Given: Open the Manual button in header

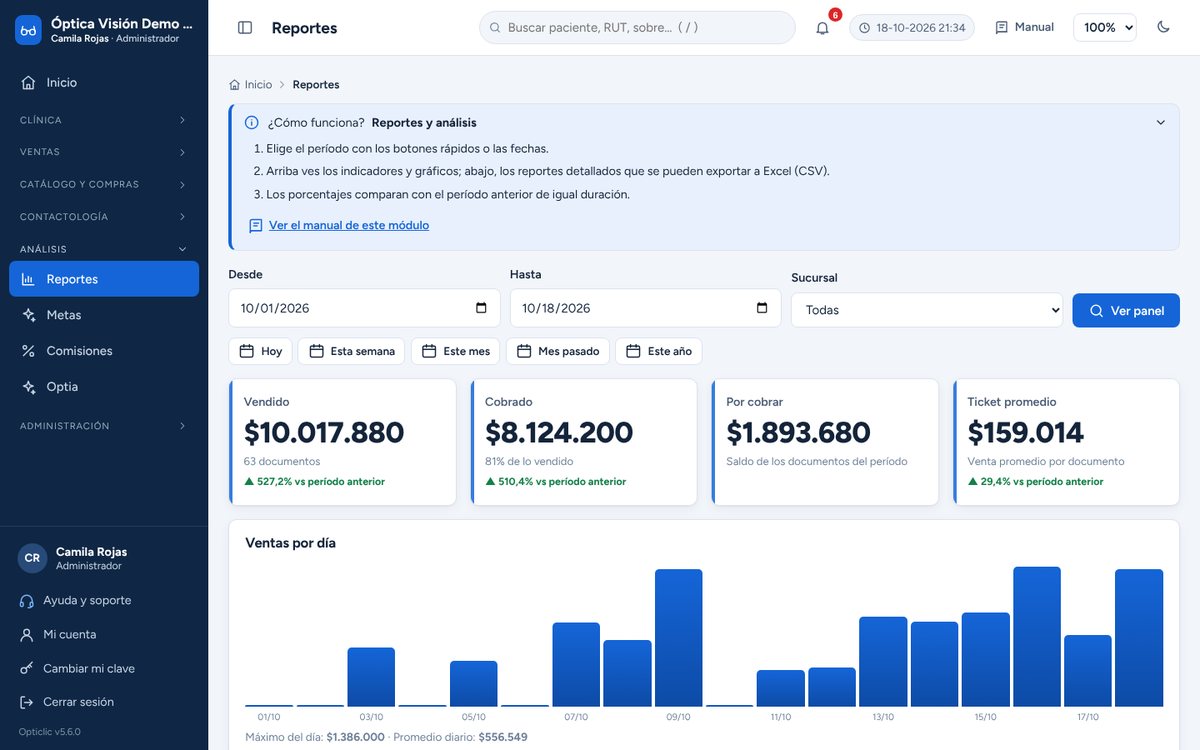Looking at the screenshot, I should pos(1025,28).
